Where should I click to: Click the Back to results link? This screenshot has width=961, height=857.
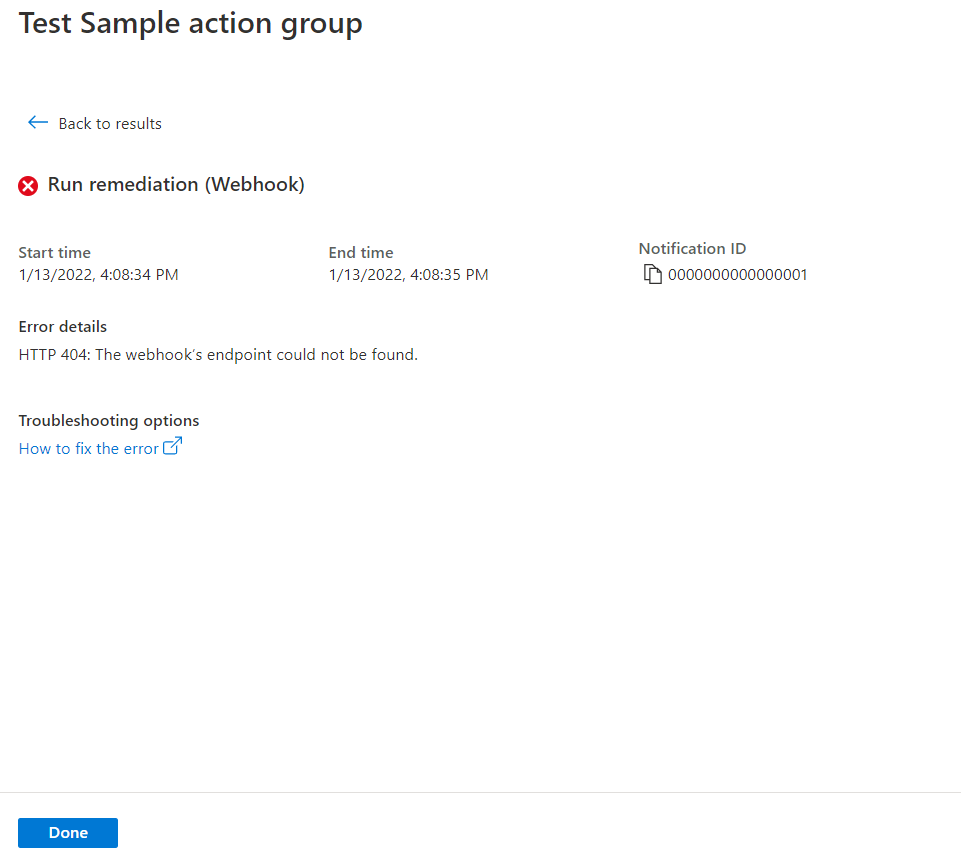110,124
